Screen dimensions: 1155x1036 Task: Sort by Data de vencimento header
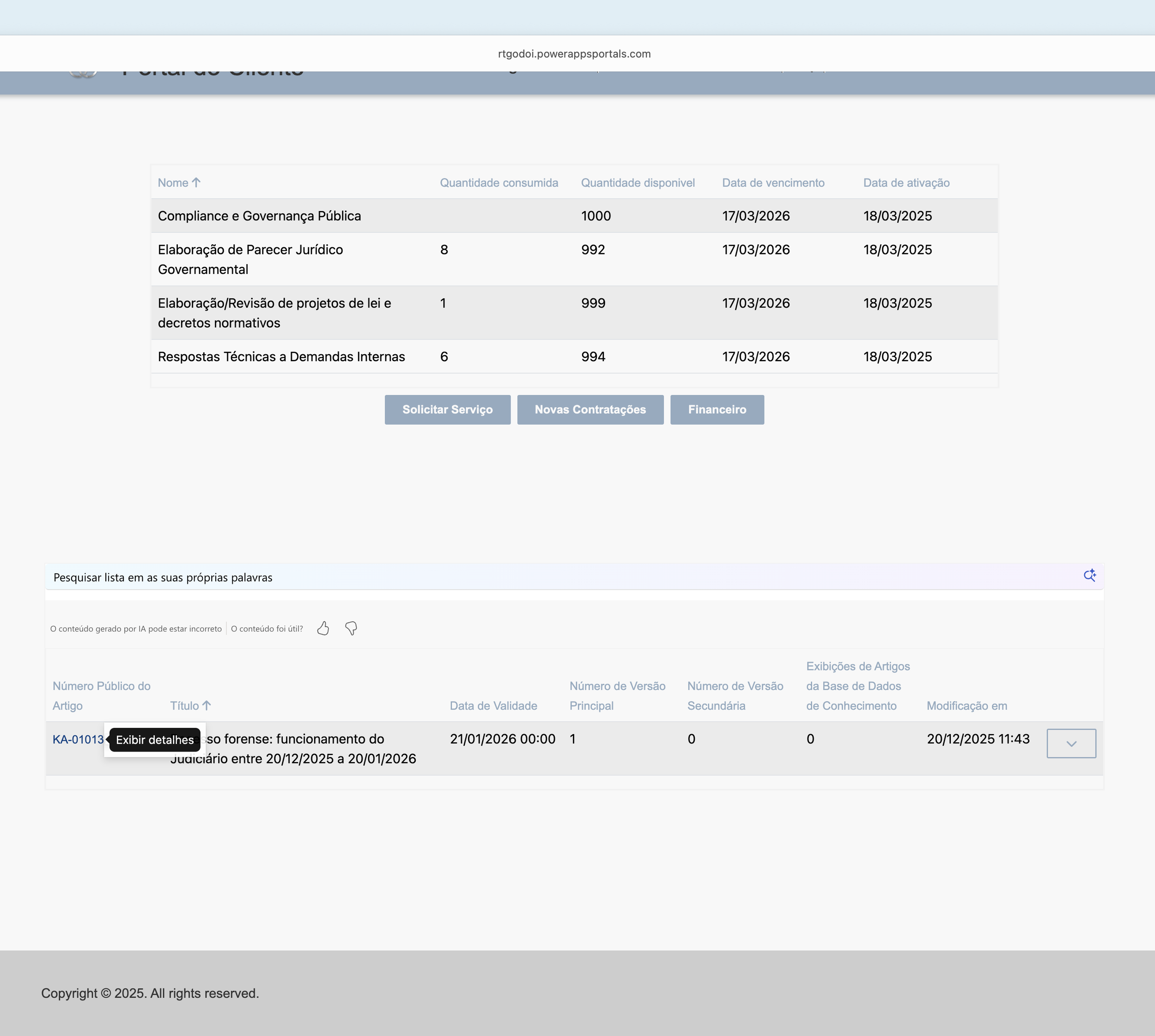(772, 183)
